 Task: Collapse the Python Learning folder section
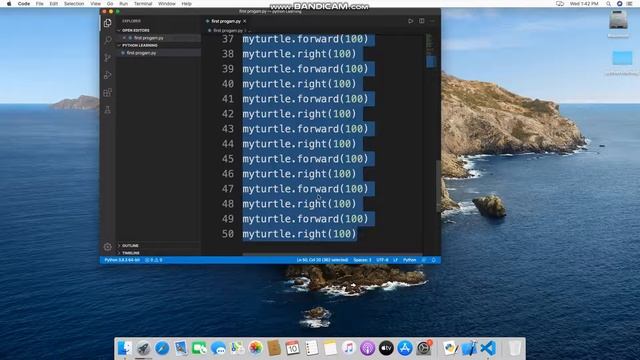click(x=140, y=45)
